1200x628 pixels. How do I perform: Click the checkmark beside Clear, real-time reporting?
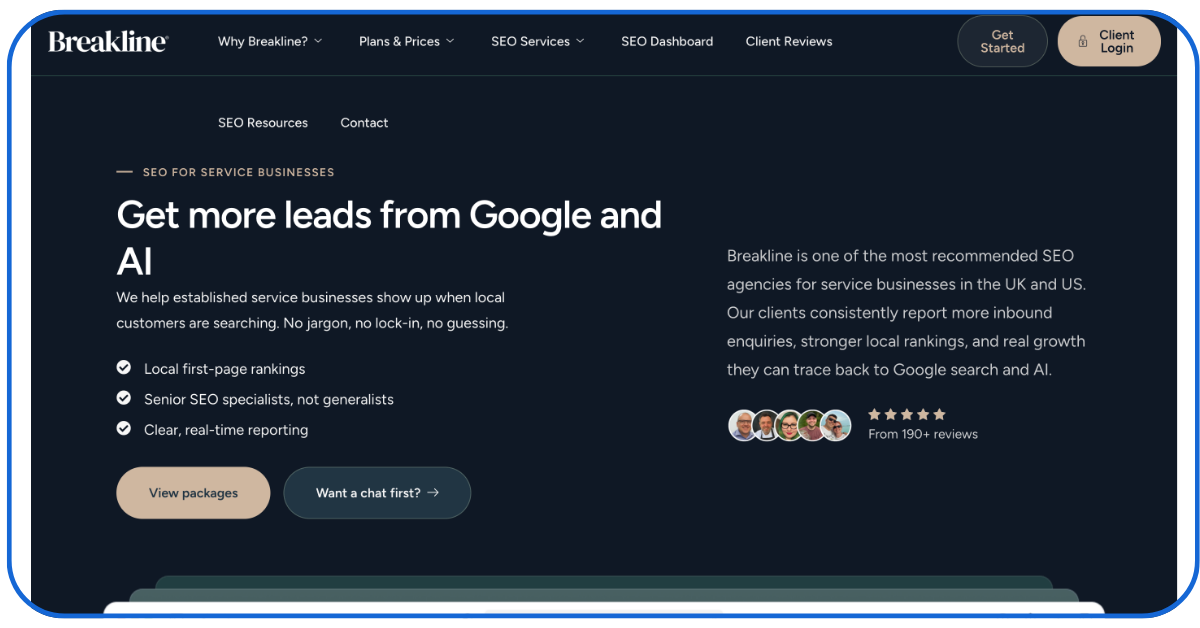124,429
